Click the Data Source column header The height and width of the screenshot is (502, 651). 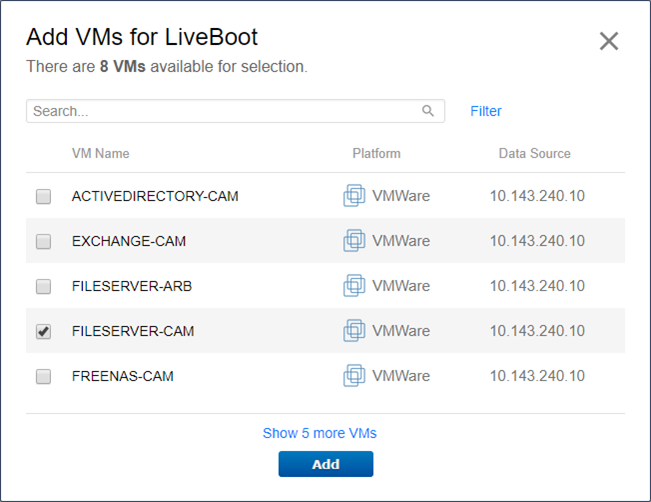point(534,154)
